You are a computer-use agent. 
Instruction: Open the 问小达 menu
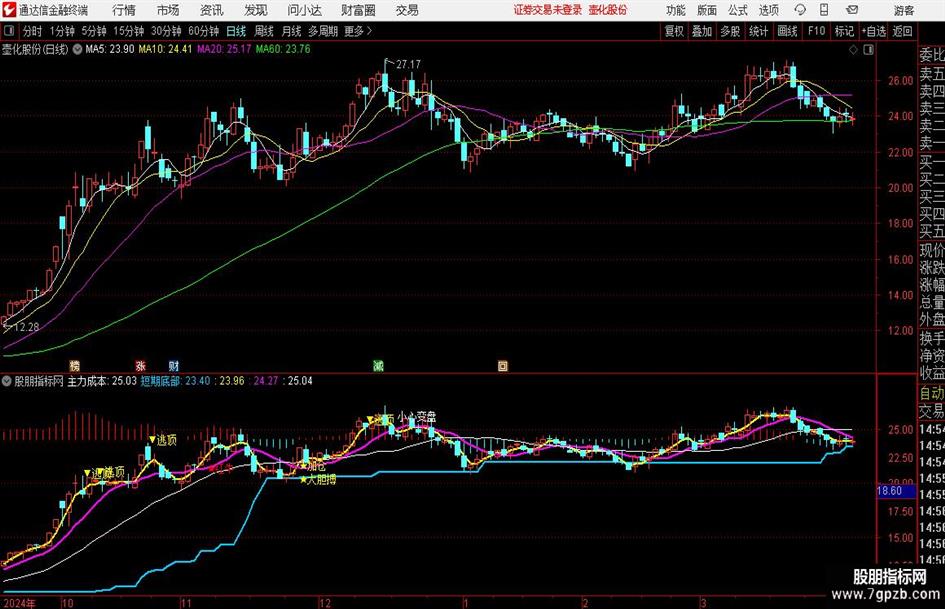pos(304,10)
